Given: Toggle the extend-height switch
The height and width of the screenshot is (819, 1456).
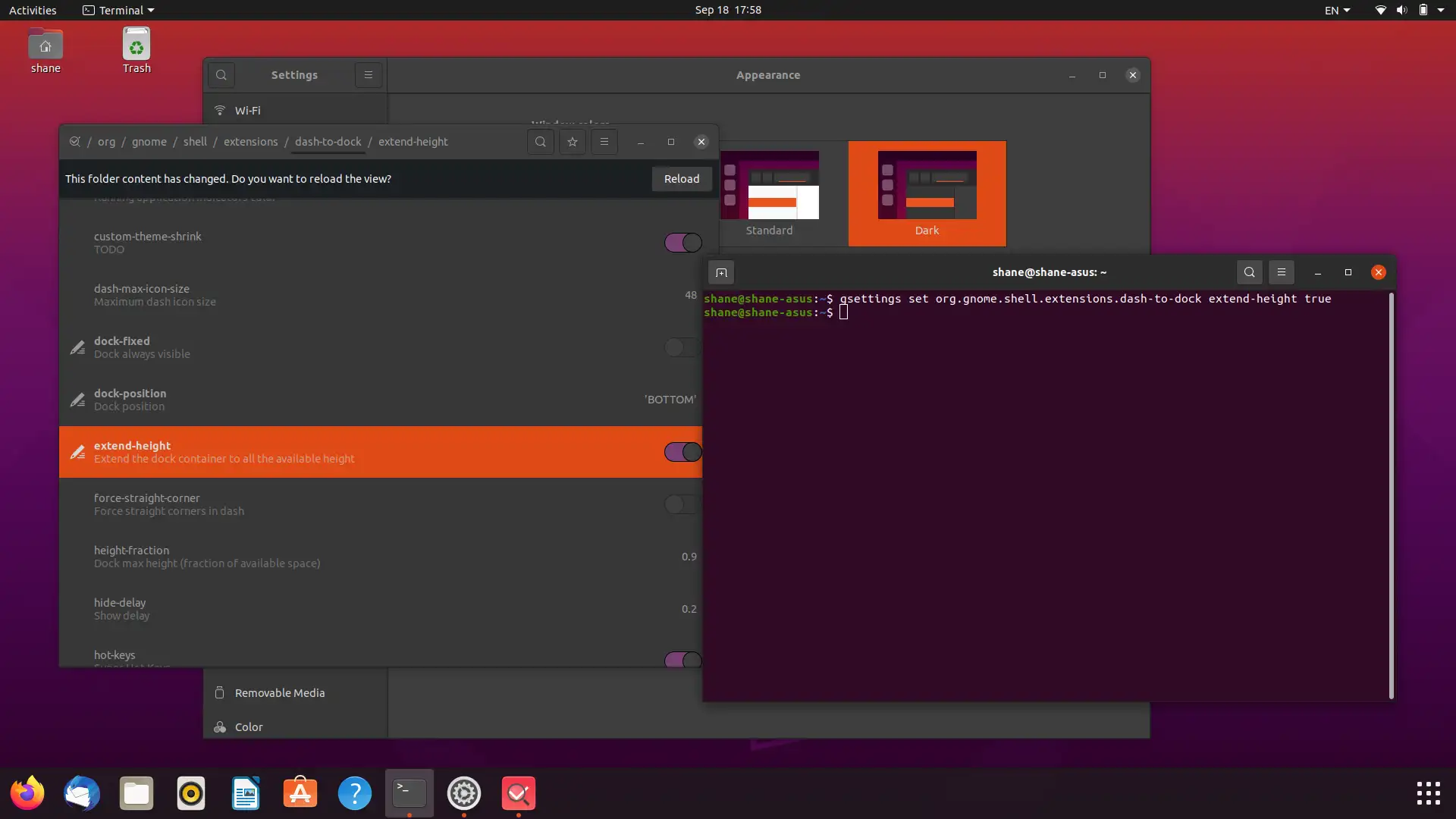Looking at the screenshot, I should click(x=682, y=452).
